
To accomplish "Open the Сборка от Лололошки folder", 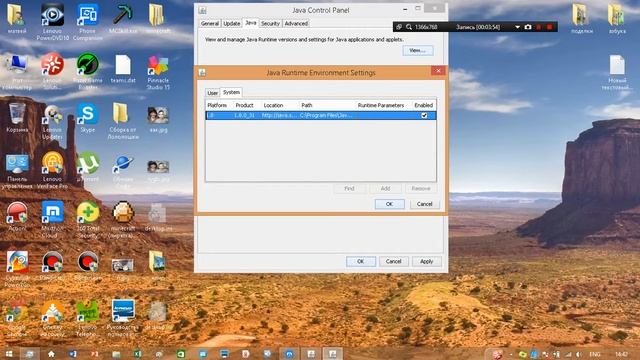I will [x=123, y=120].
